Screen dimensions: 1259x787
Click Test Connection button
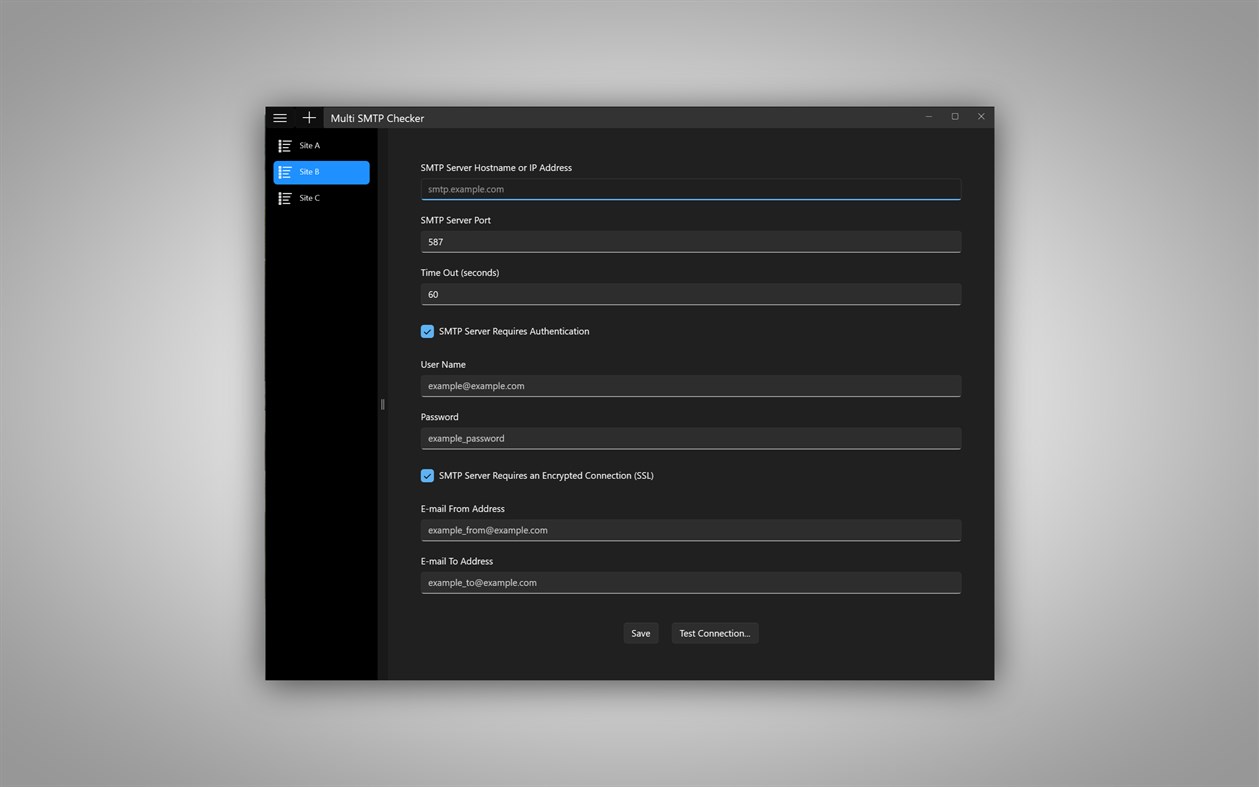coord(714,632)
